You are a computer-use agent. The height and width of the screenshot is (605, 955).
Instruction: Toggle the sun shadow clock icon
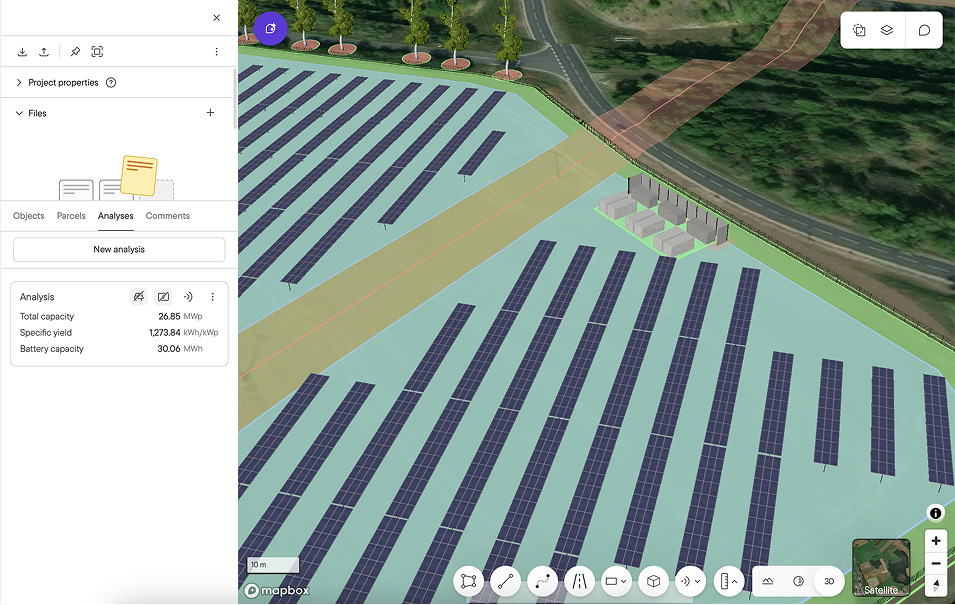tap(798, 581)
